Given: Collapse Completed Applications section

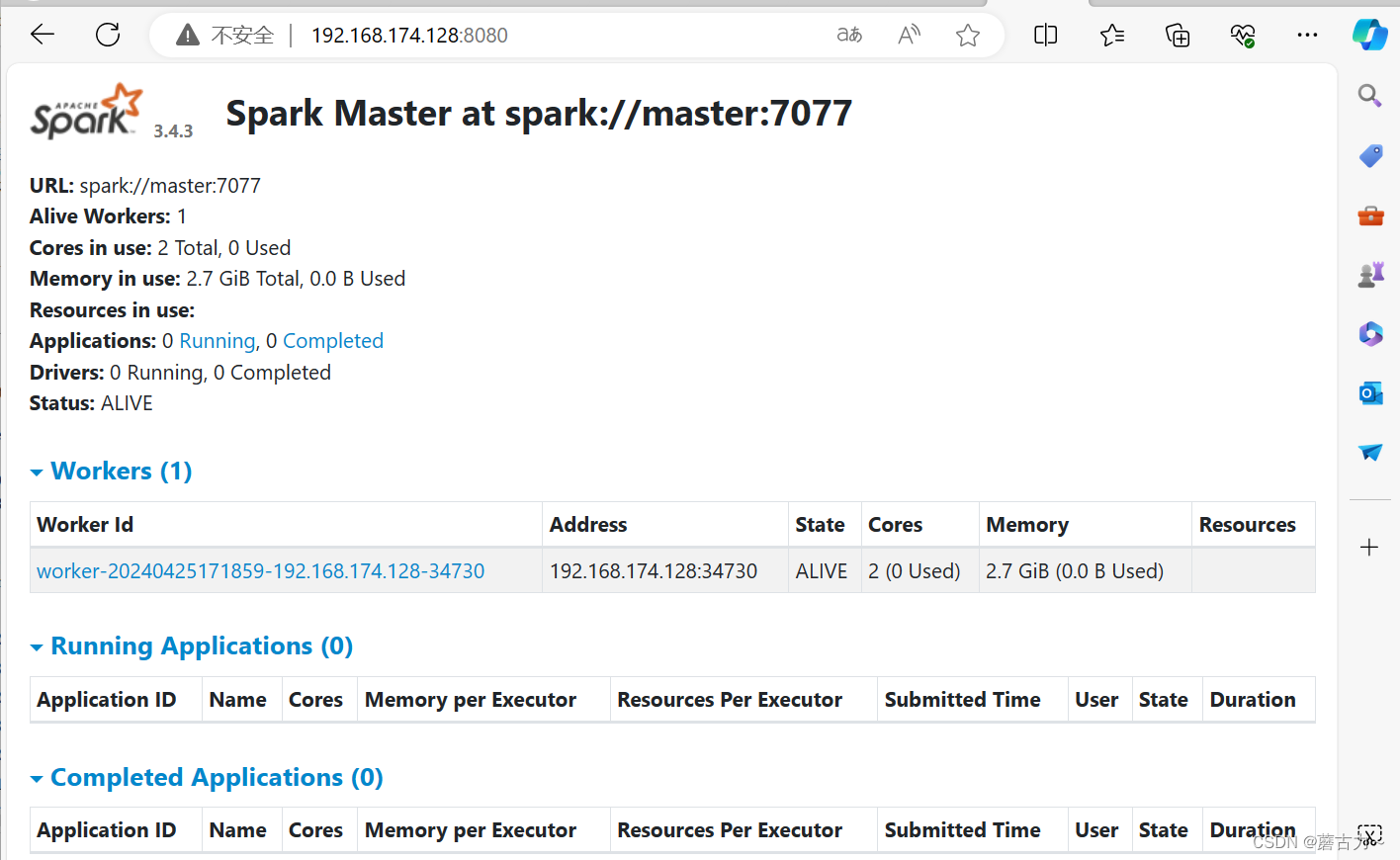Looking at the screenshot, I should click(x=37, y=777).
